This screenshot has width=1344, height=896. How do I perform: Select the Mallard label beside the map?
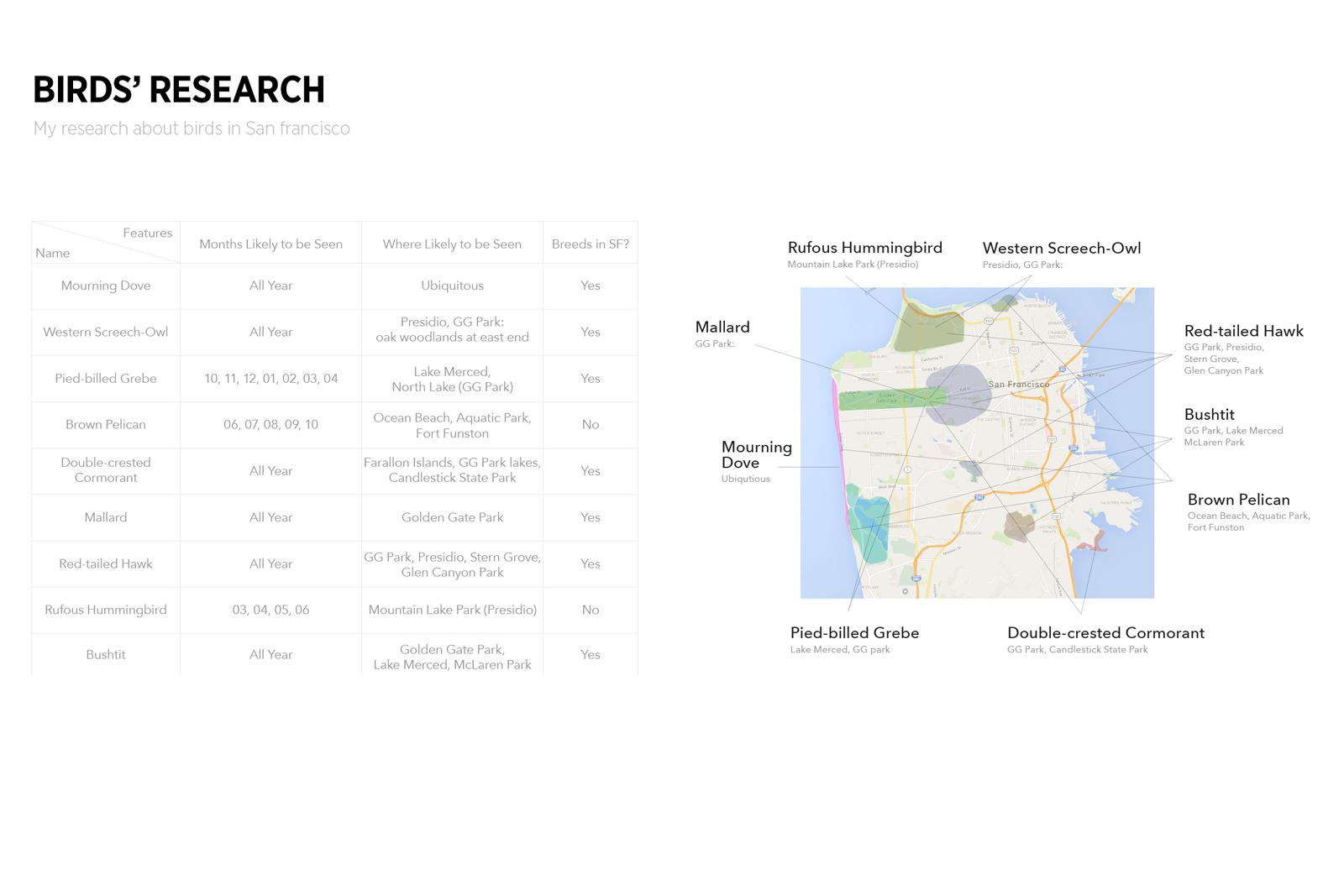point(722,327)
